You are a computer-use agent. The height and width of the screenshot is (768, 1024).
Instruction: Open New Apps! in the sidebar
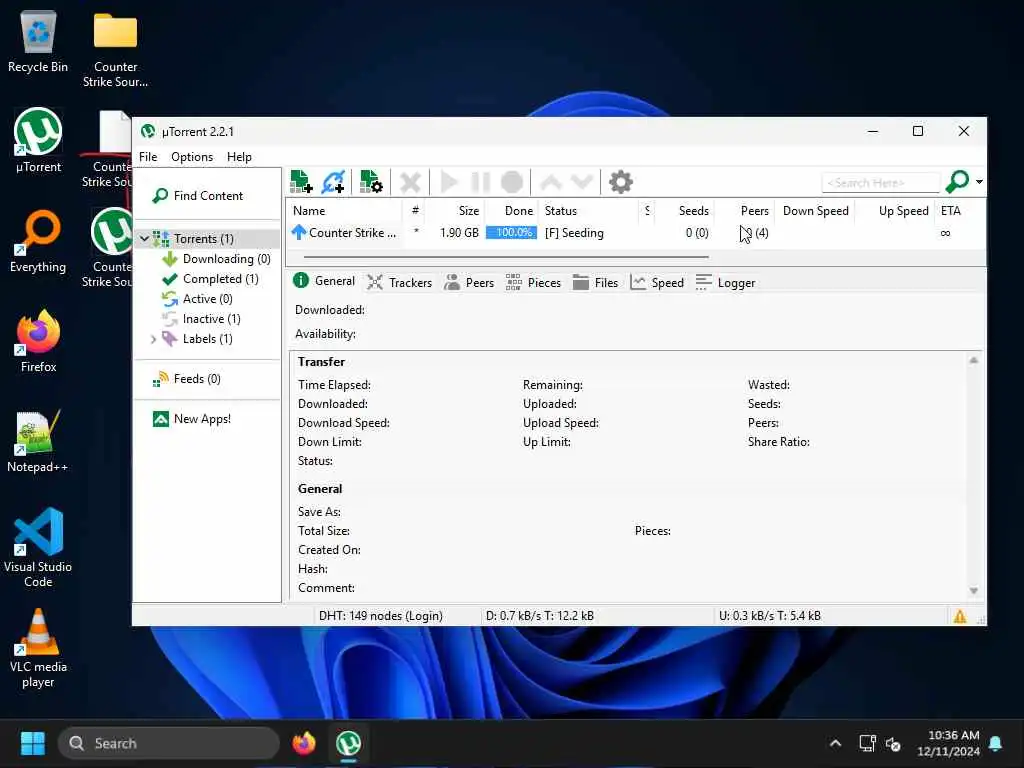coord(202,419)
